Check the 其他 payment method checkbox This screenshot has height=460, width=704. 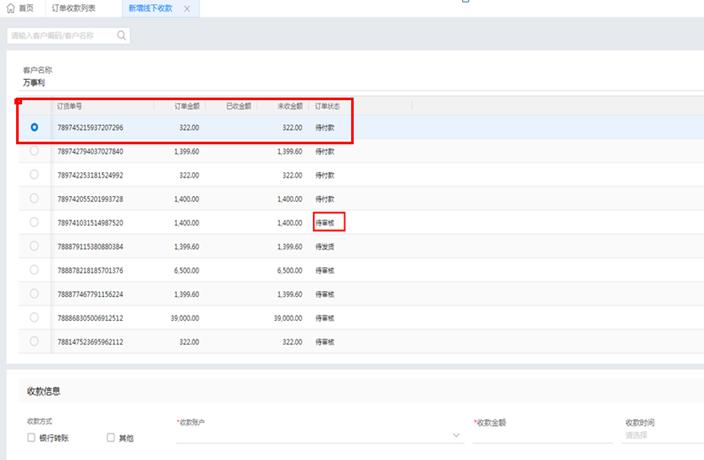(111, 437)
